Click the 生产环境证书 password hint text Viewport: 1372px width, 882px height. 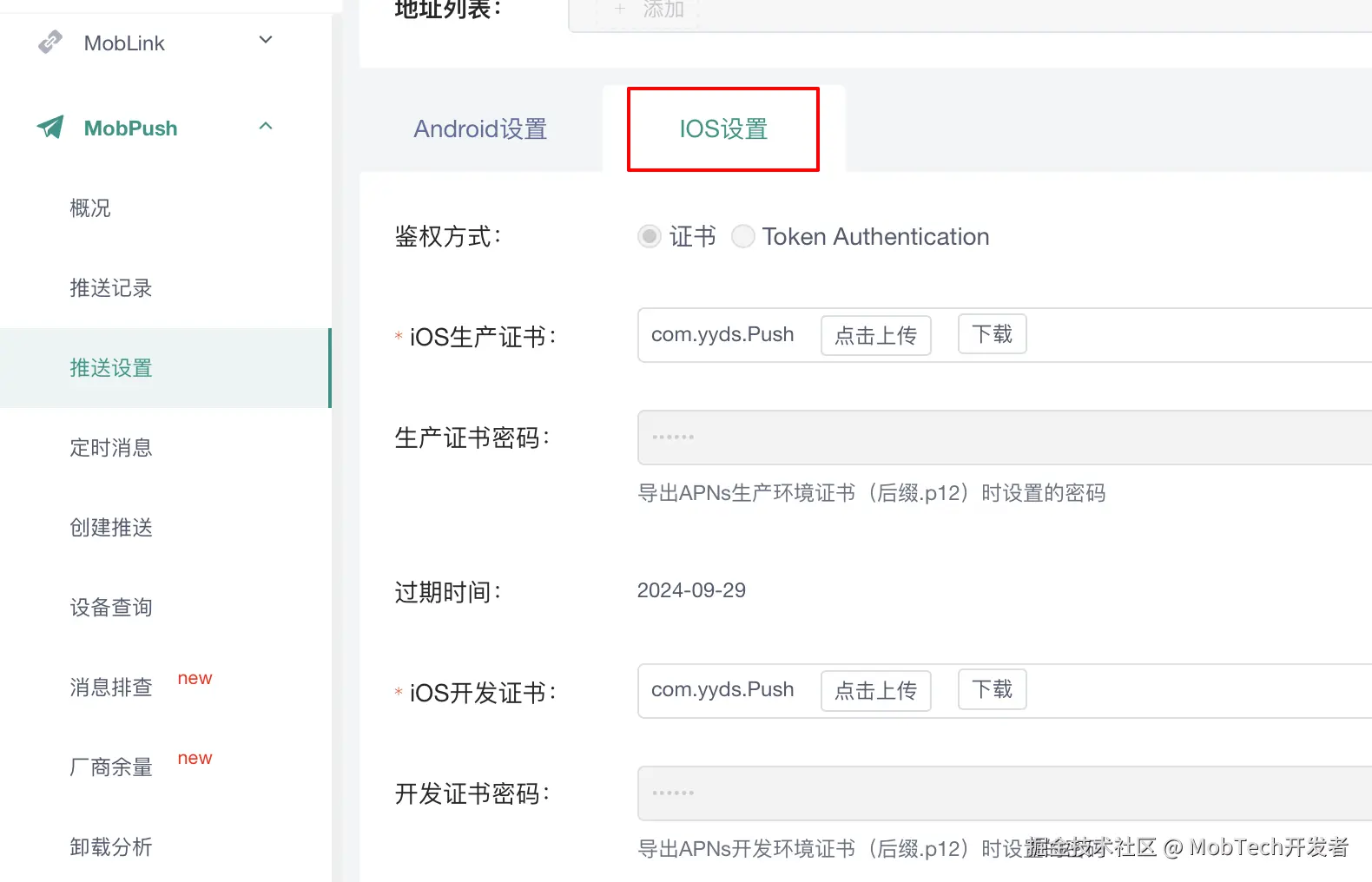point(871,493)
